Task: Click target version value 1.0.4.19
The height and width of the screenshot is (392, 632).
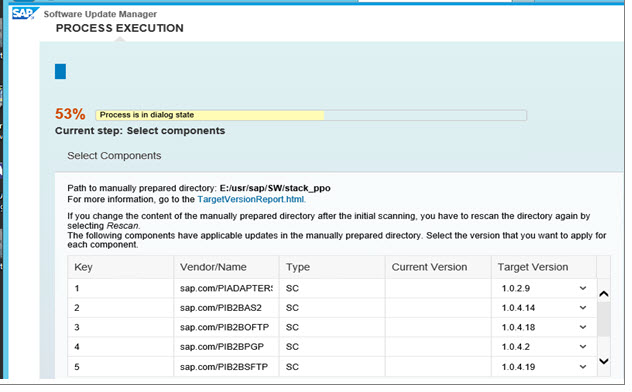Action: click(518, 366)
